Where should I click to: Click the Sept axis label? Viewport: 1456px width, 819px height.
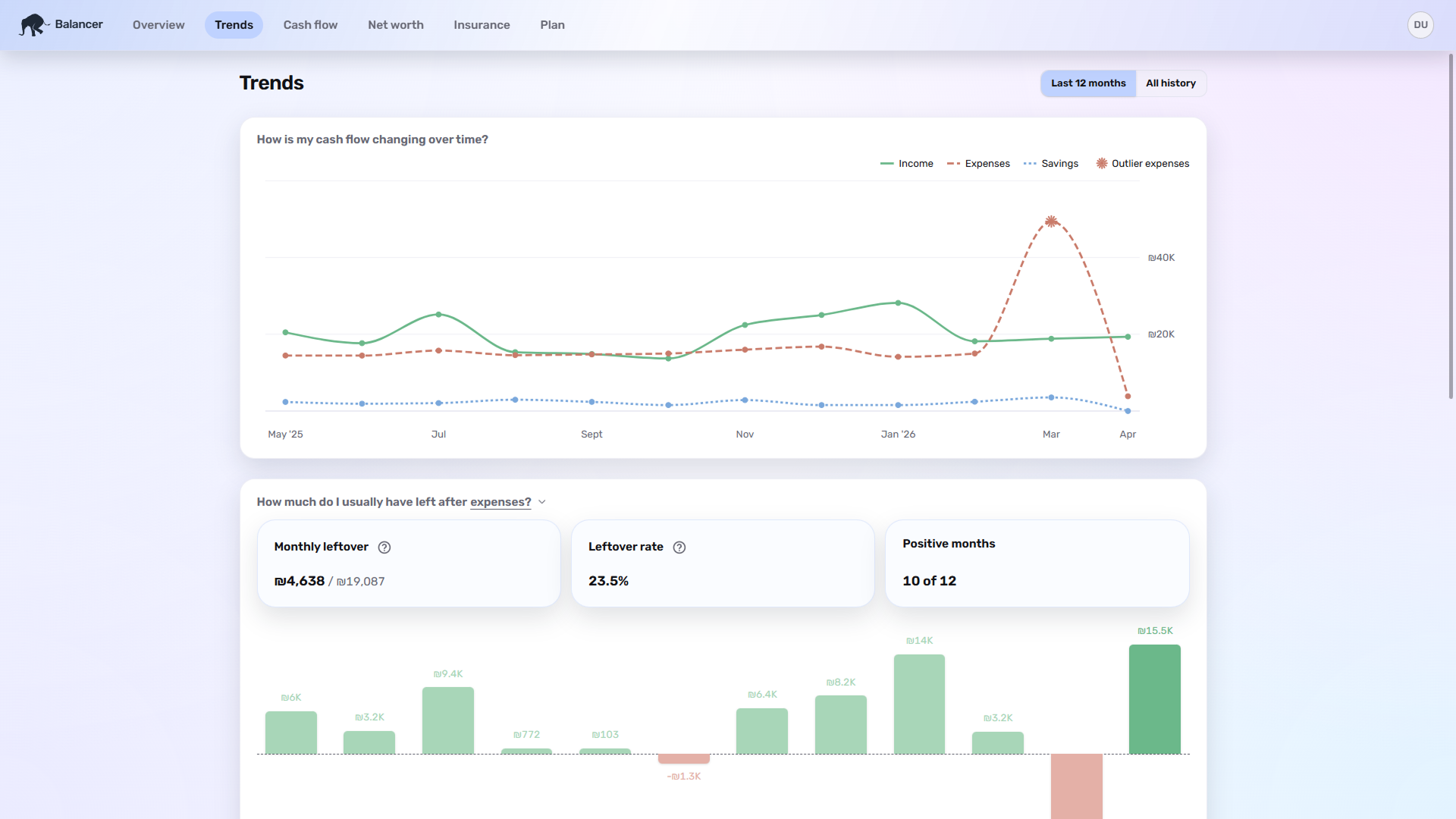(591, 435)
